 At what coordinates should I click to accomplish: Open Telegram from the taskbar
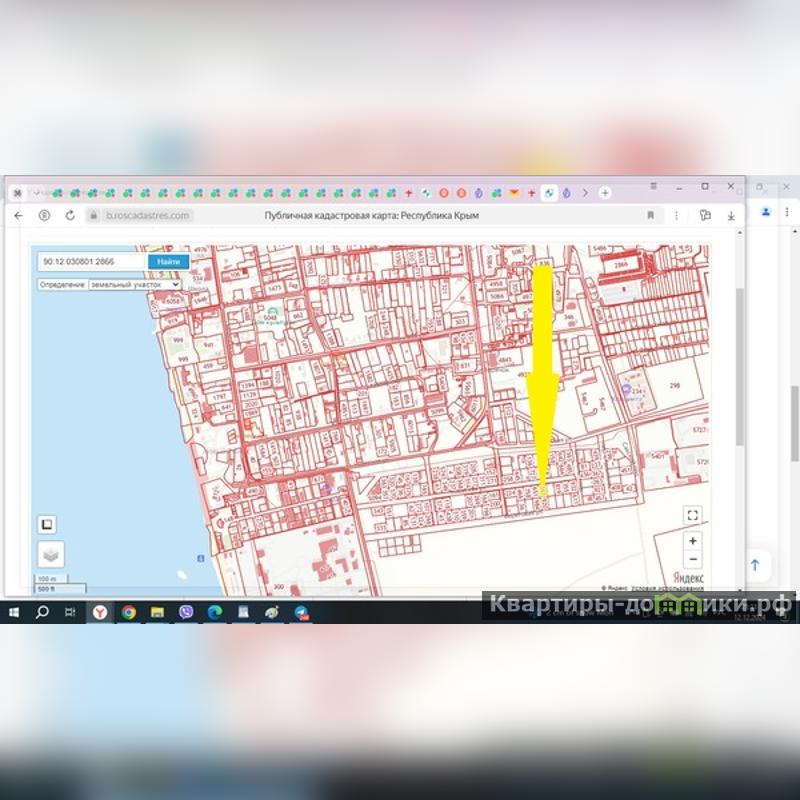click(301, 612)
